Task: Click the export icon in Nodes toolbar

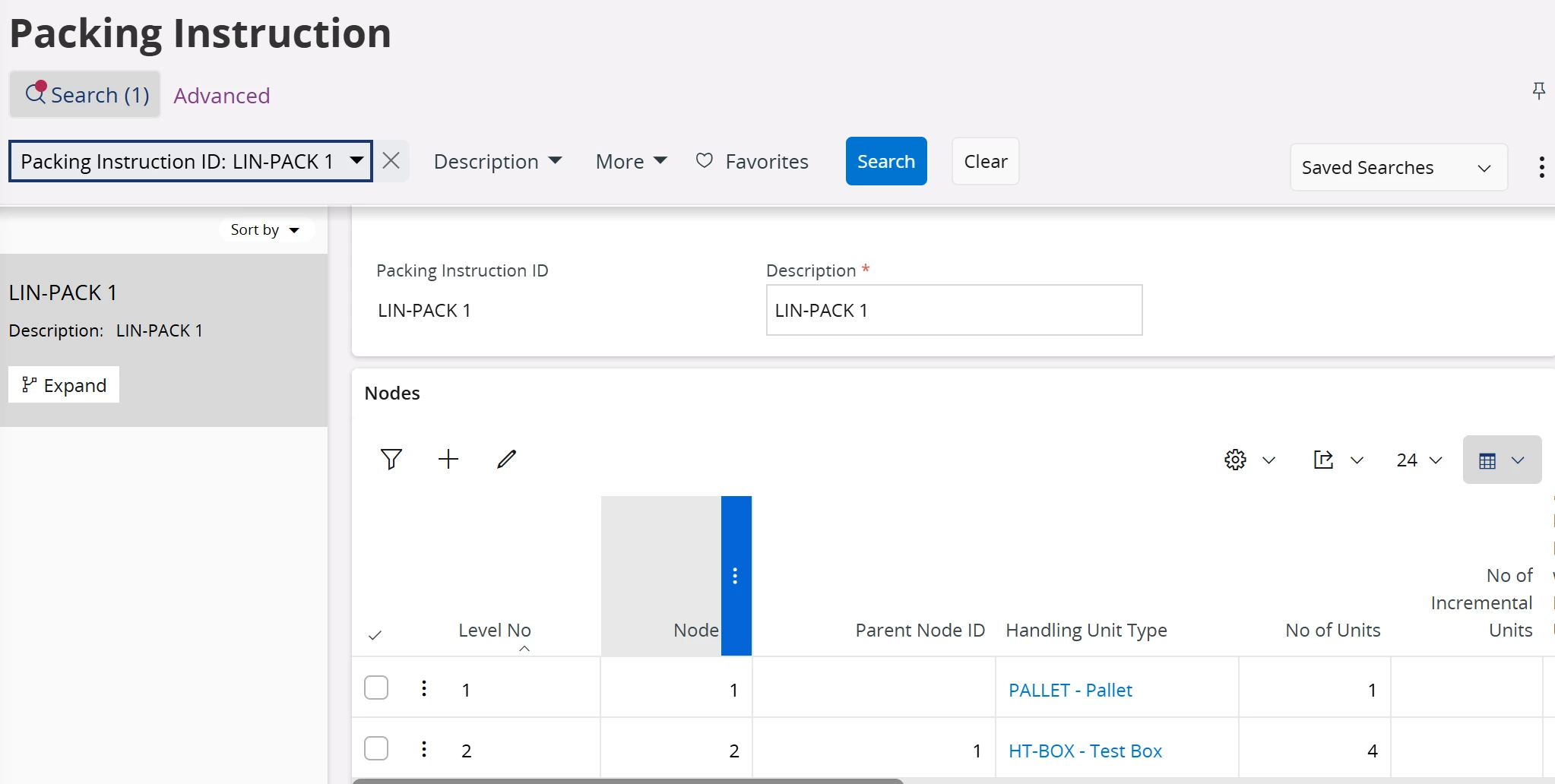Action: coord(1323,460)
